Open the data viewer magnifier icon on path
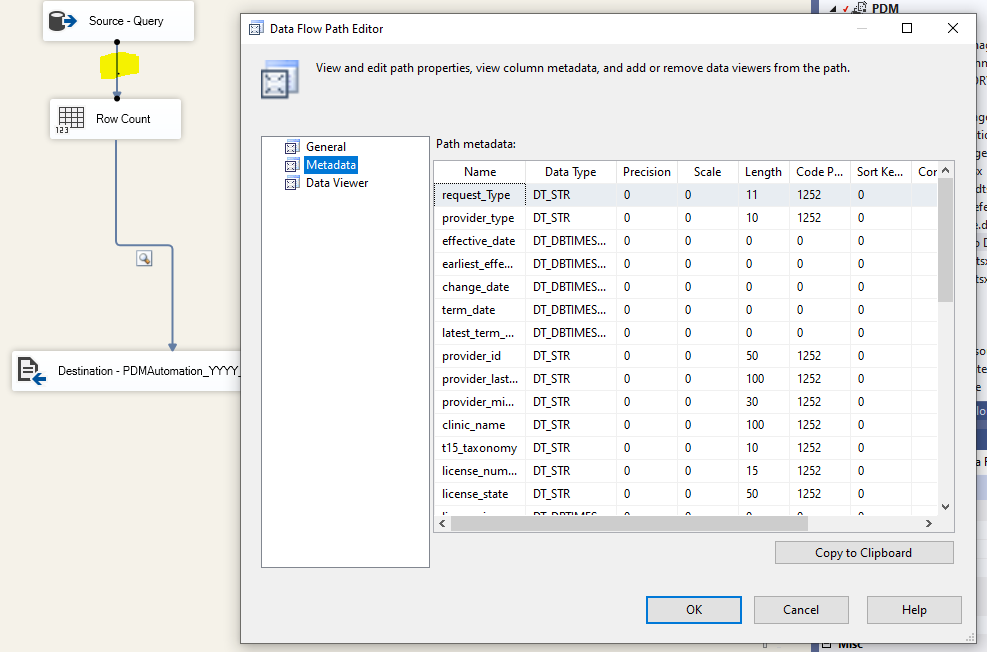 coord(144,258)
